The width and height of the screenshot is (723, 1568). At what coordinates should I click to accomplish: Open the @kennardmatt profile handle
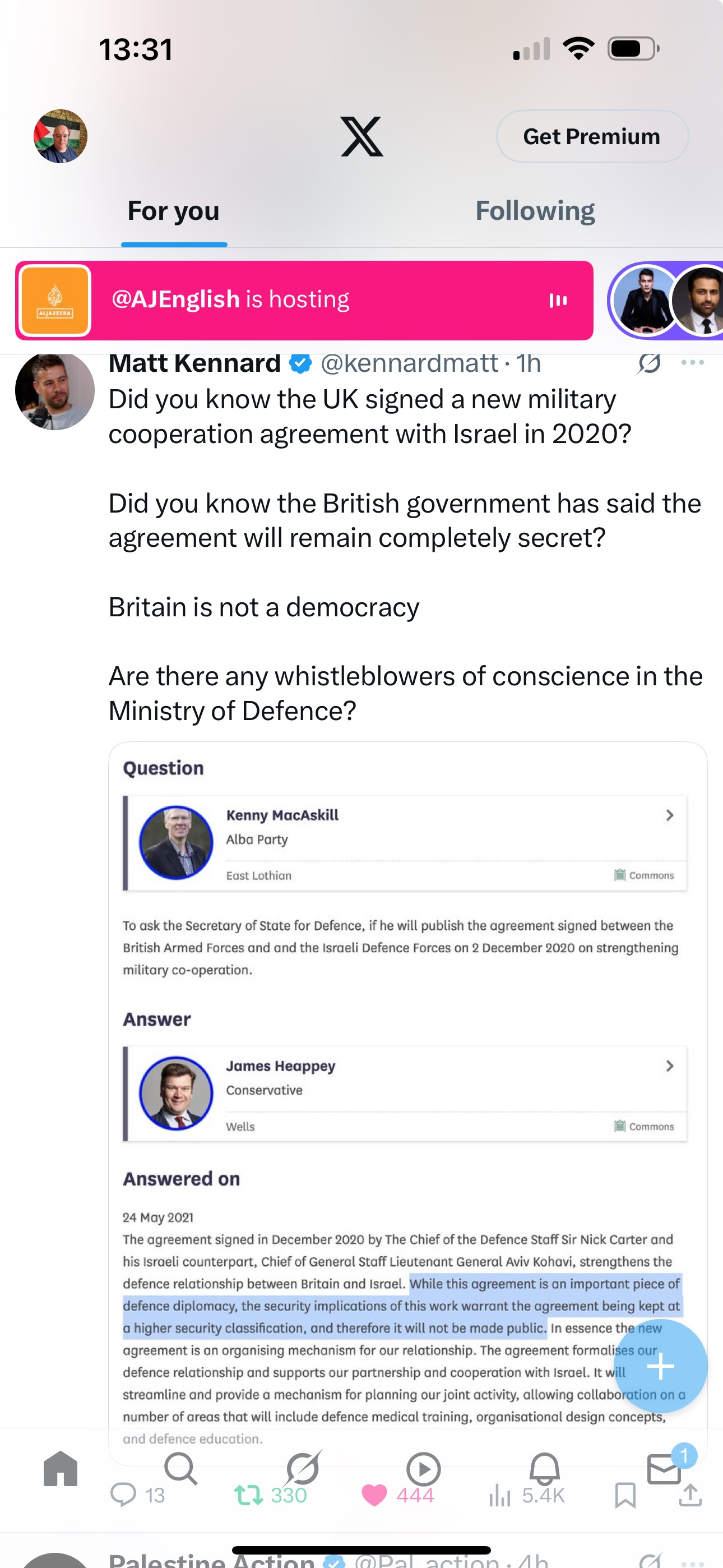click(x=409, y=363)
